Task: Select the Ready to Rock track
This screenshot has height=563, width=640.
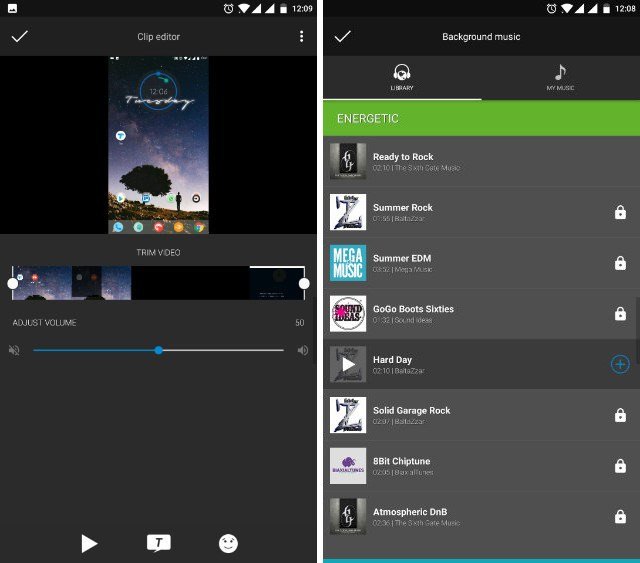Action: 481,162
